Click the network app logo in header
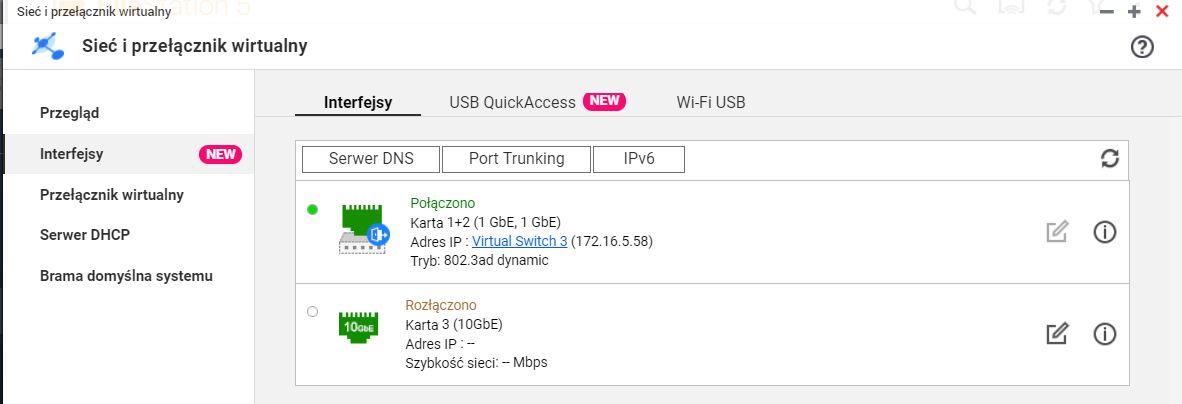The width and height of the screenshot is (1182, 404). [48, 47]
